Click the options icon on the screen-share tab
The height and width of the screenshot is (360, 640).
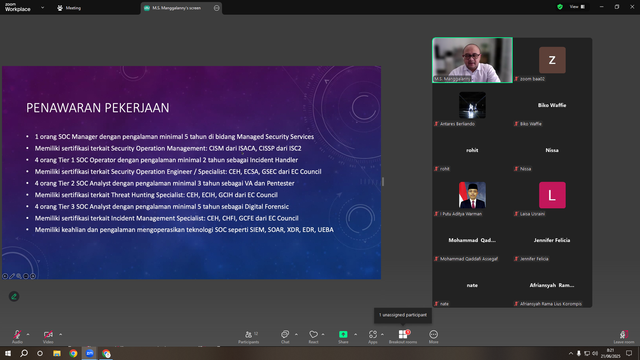[x=216, y=8]
